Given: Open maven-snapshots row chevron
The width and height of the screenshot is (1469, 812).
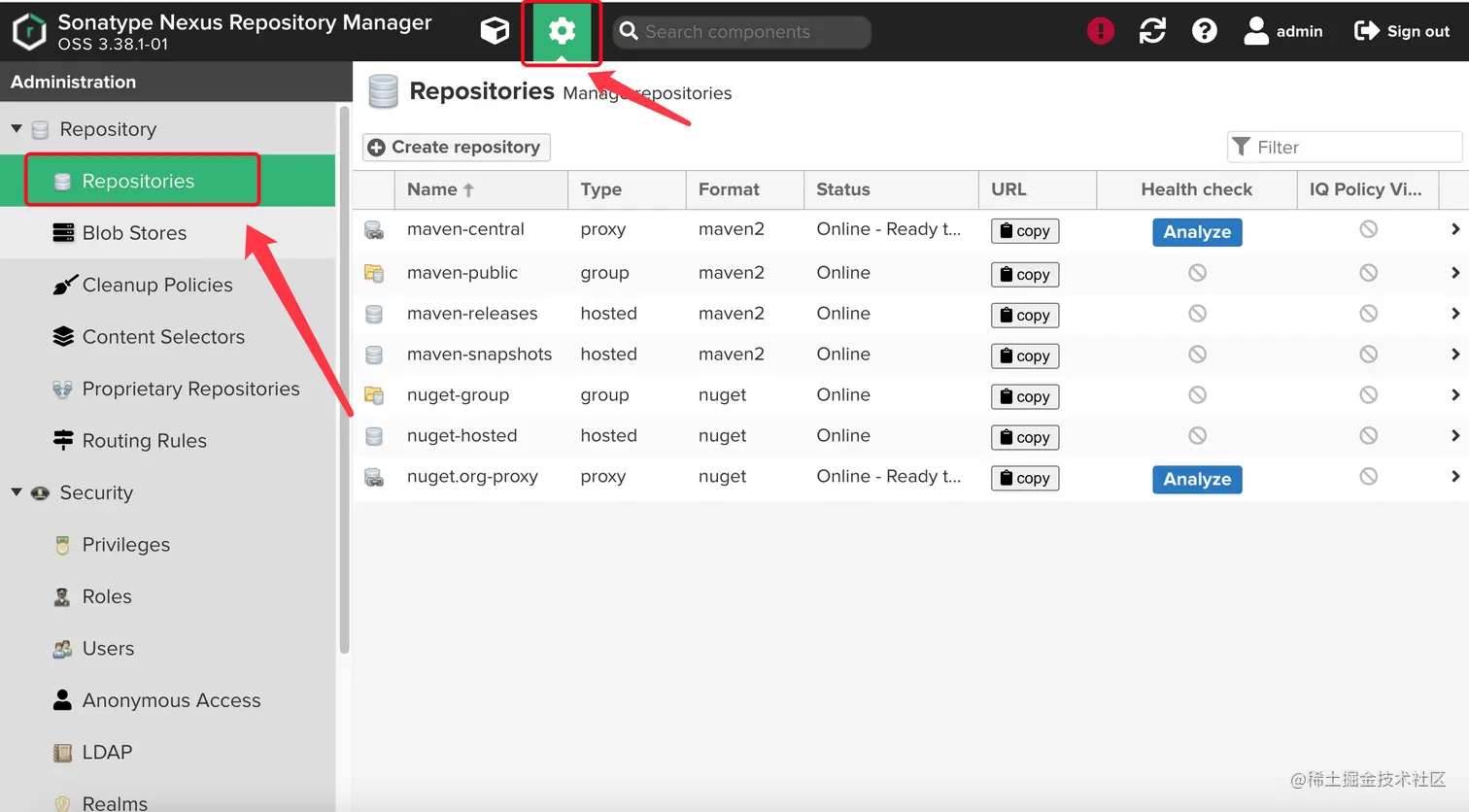Looking at the screenshot, I should [x=1454, y=355].
